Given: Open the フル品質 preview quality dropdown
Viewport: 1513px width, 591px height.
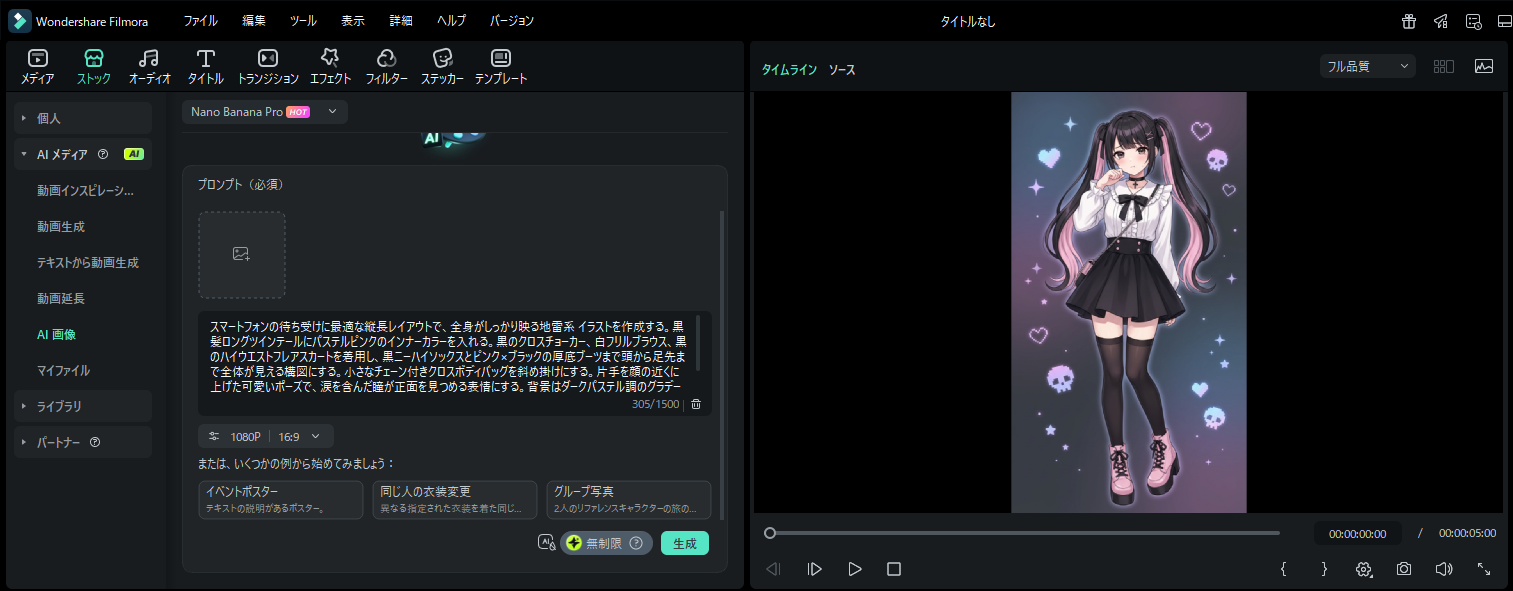Looking at the screenshot, I should click(x=1366, y=67).
